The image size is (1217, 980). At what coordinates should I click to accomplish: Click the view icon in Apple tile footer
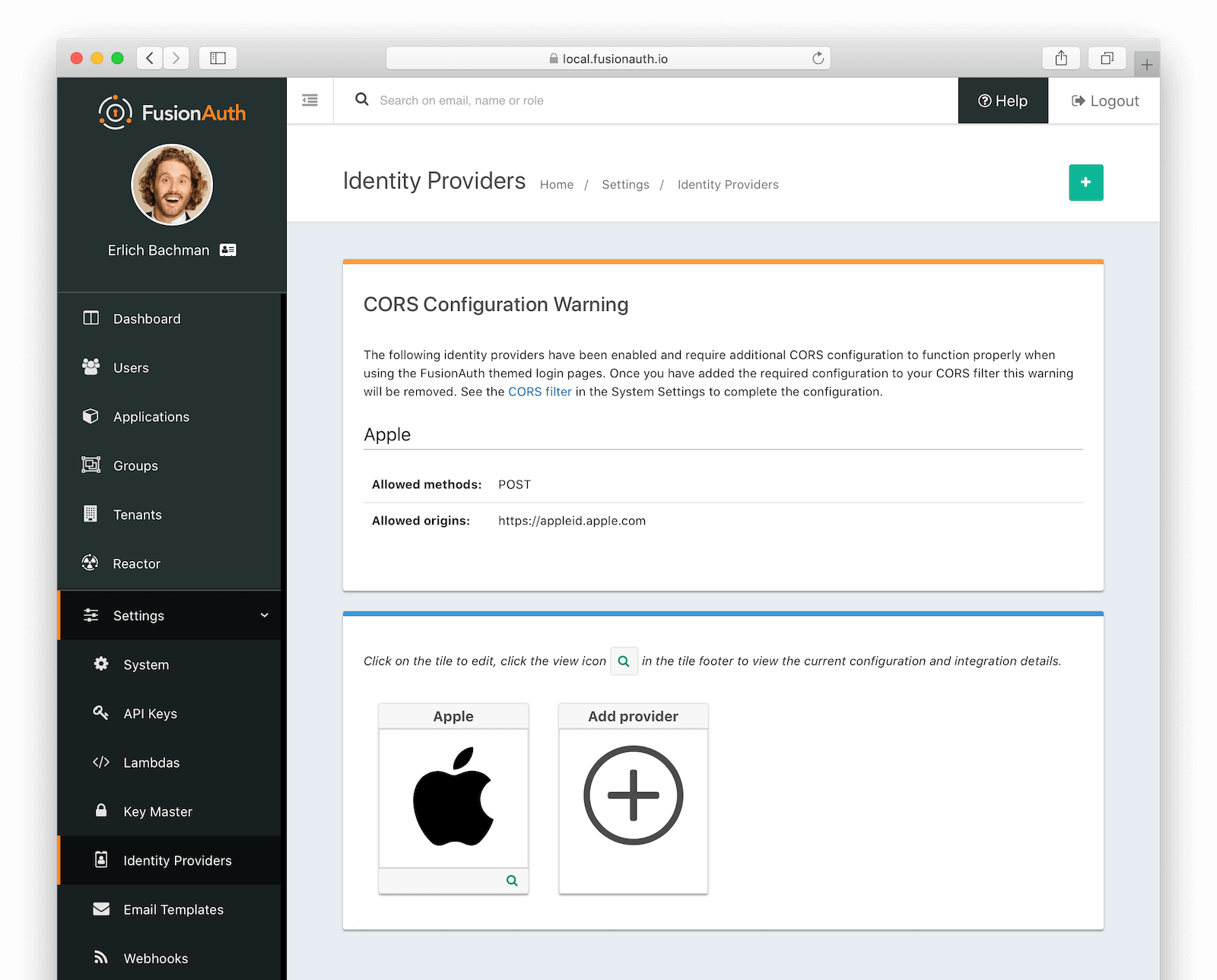pyautogui.click(x=512, y=880)
